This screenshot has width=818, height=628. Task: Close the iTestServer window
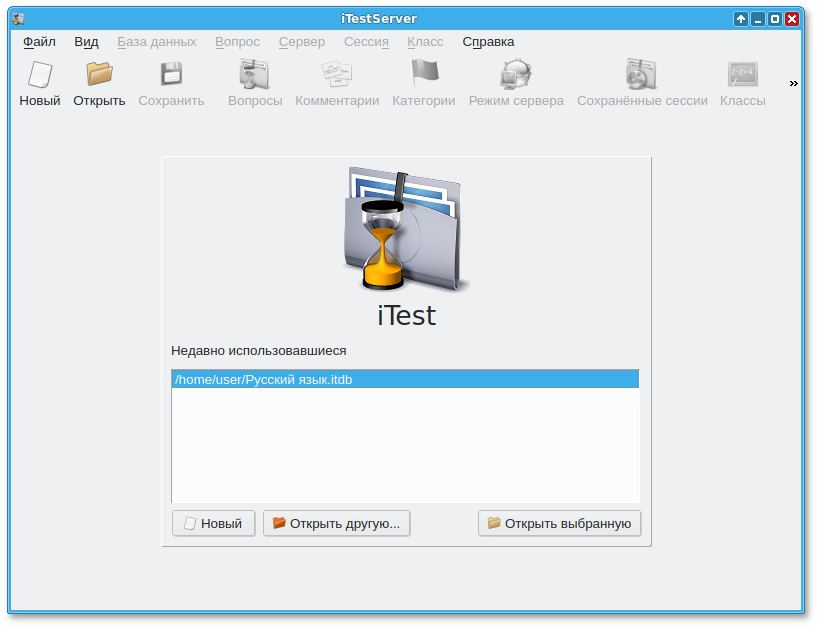point(792,19)
